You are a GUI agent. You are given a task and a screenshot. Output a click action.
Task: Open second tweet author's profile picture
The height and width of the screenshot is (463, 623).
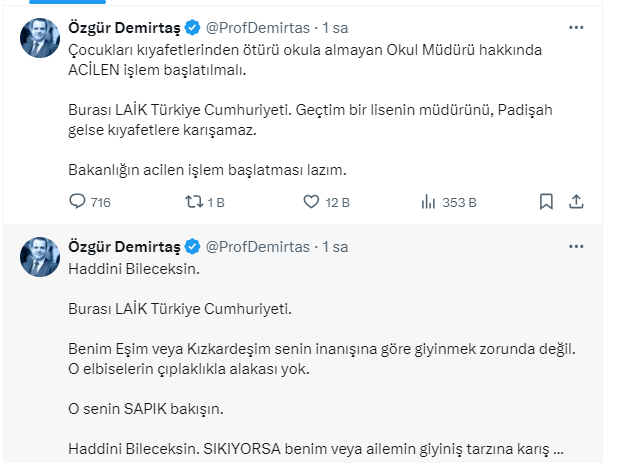(x=39, y=256)
